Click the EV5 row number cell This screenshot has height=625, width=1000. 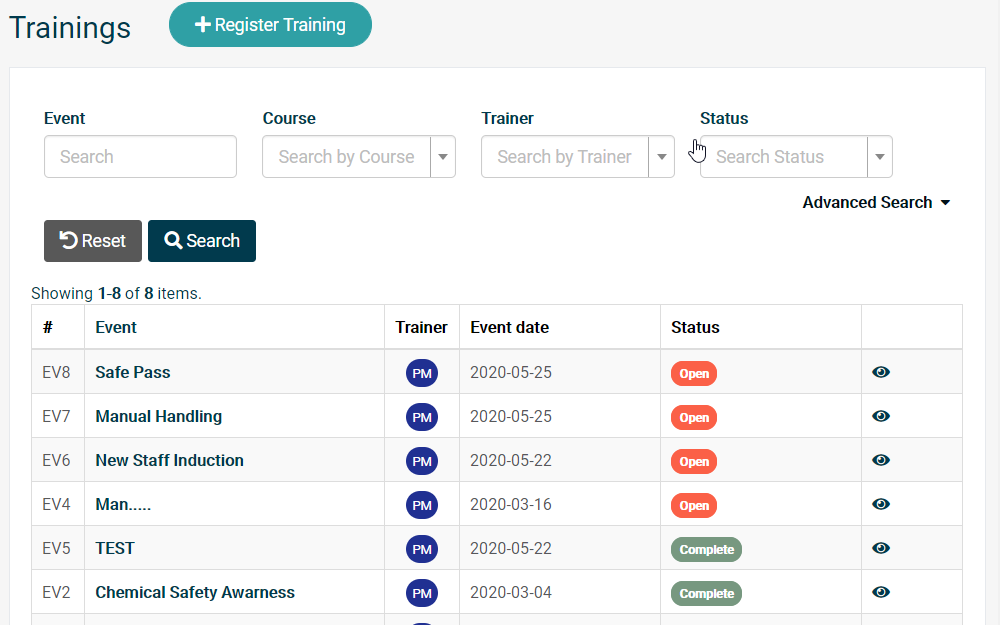[x=56, y=548]
